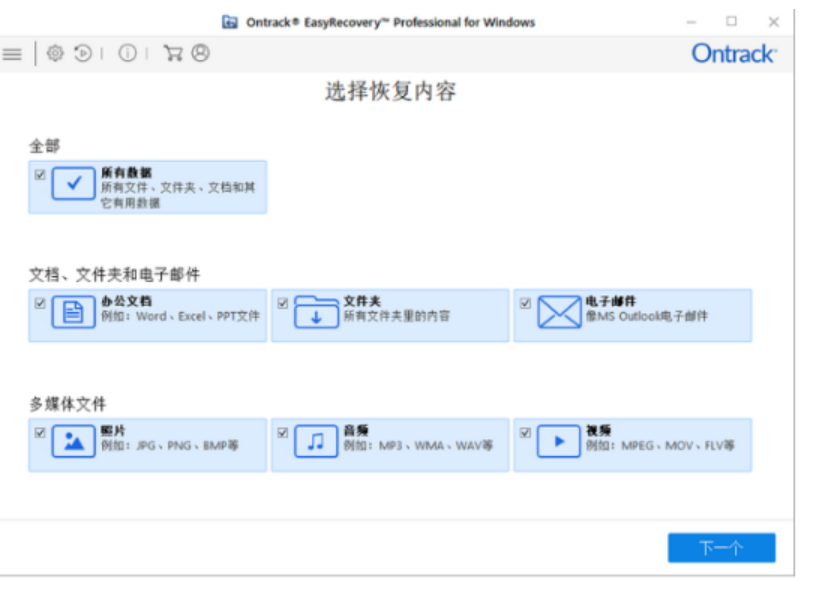Open the user account icon
820x590 pixels.
tap(201, 54)
